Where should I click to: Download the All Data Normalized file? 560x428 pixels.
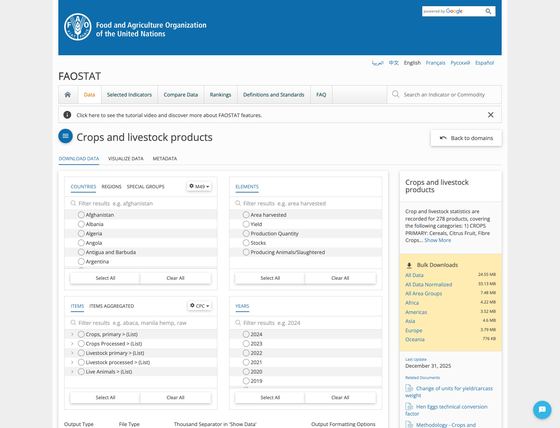coord(429,284)
